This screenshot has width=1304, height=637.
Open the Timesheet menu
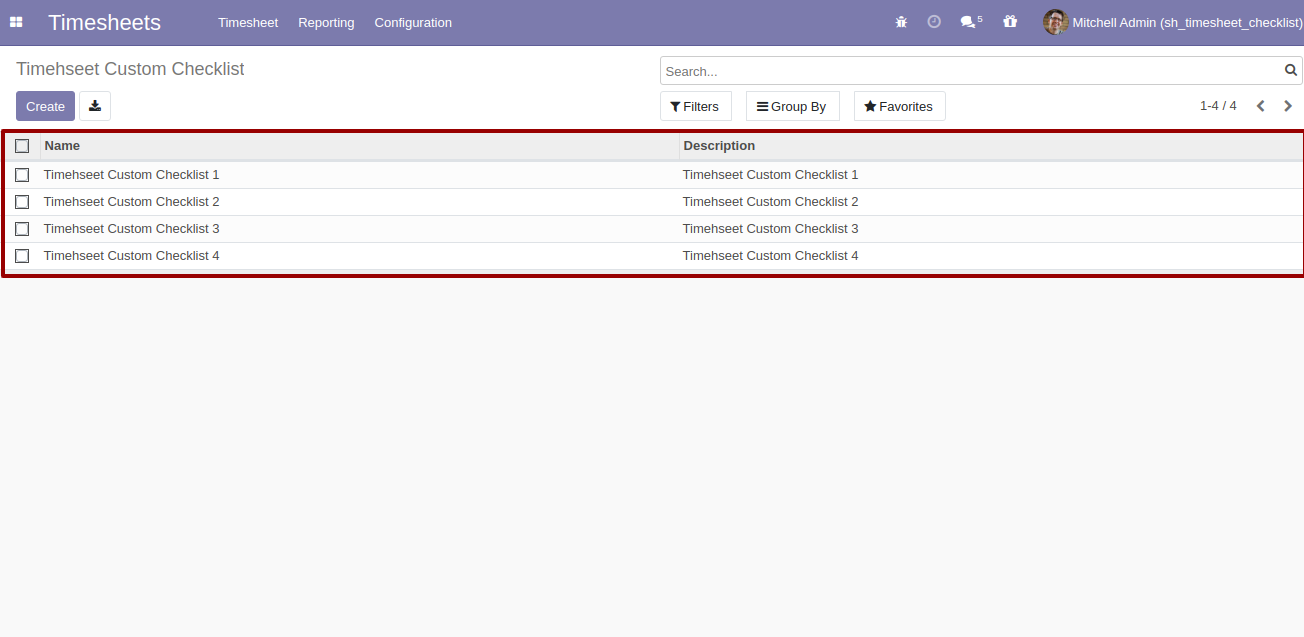tap(248, 22)
